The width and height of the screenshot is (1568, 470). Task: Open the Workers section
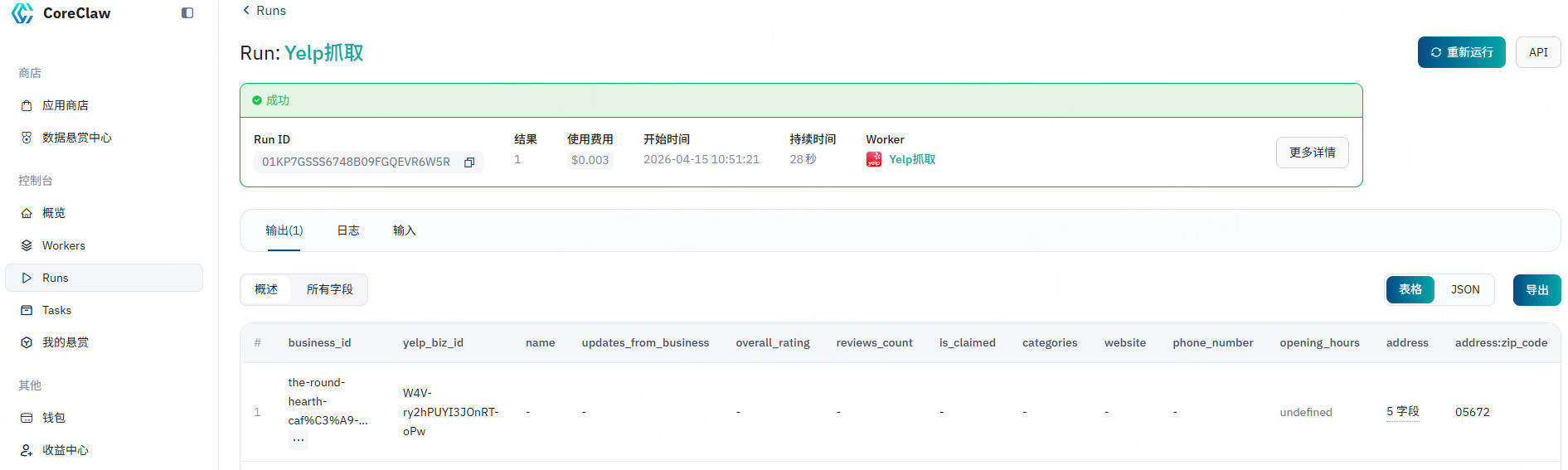pos(64,245)
